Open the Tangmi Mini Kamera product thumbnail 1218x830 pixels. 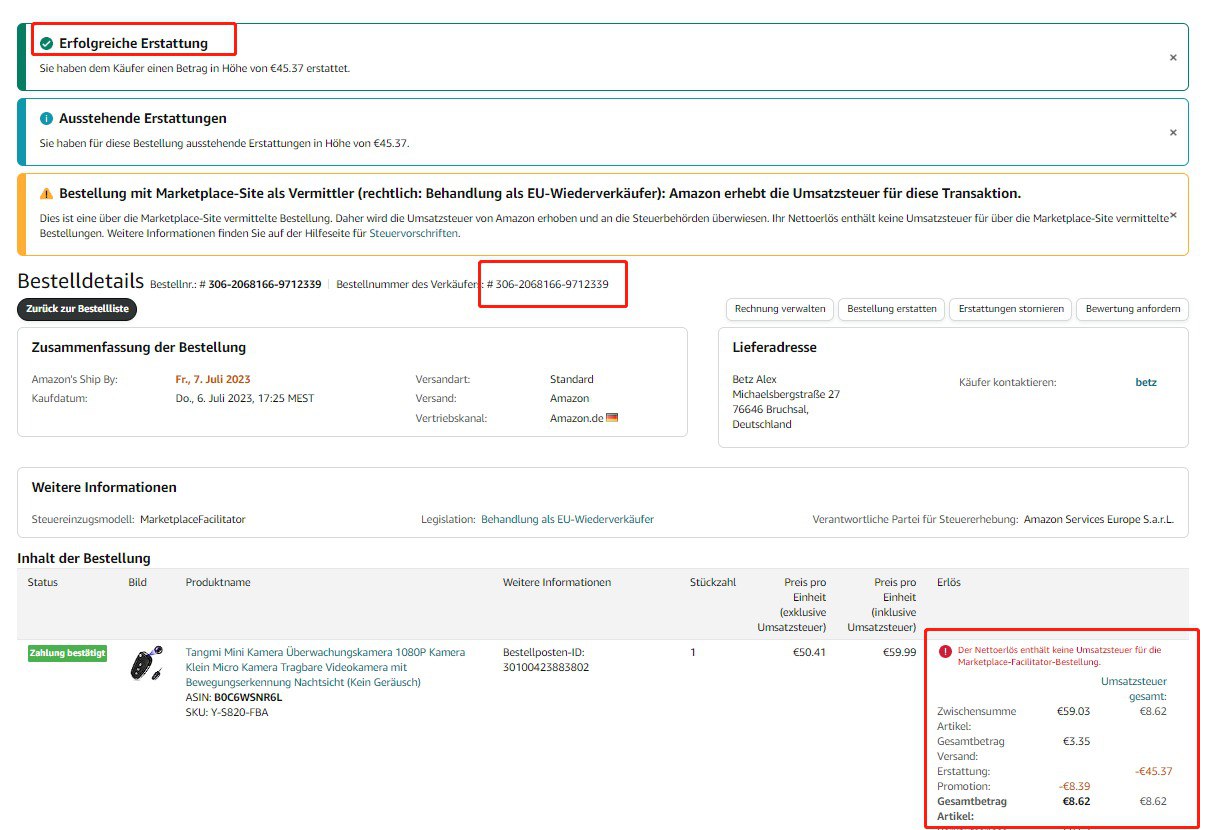coord(147,666)
